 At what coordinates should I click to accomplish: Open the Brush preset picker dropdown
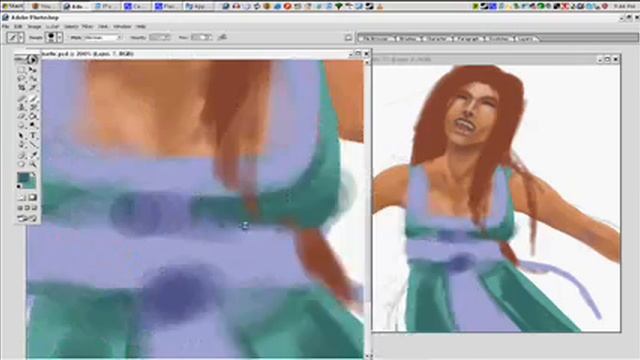click(60, 38)
